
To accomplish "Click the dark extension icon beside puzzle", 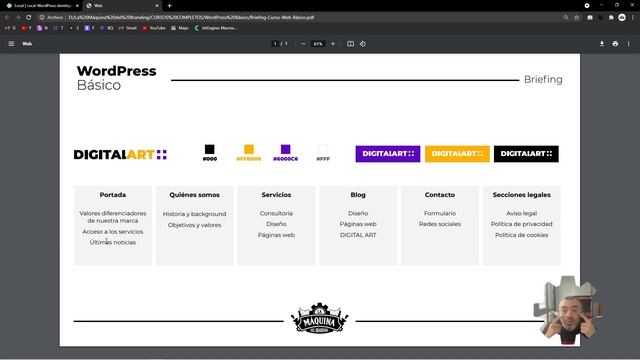I will click(x=600, y=18).
